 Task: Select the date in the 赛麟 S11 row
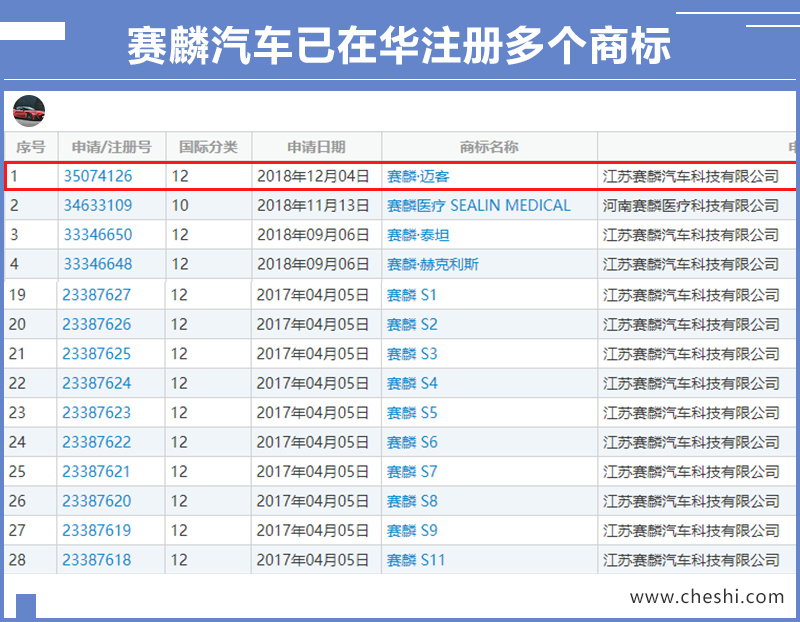click(x=313, y=560)
